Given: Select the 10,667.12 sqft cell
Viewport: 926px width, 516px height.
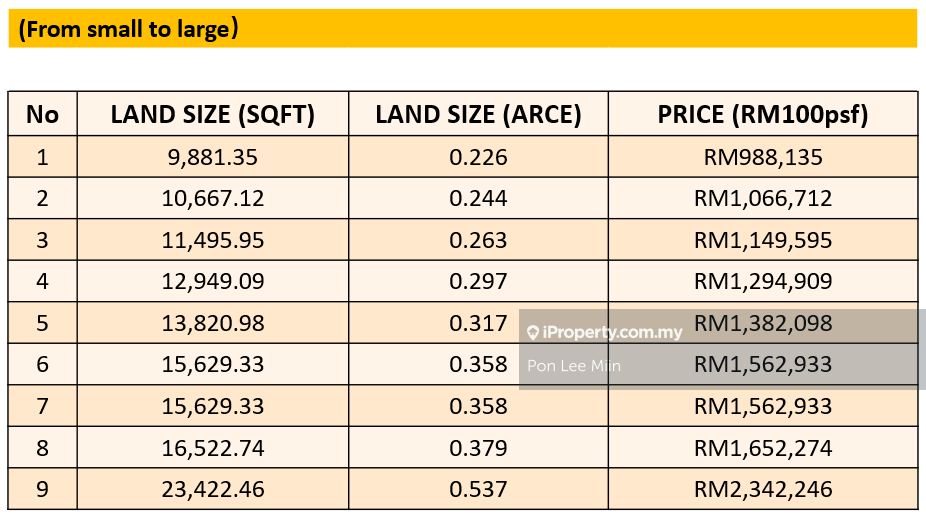Looking at the screenshot, I should click(x=213, y=198).
